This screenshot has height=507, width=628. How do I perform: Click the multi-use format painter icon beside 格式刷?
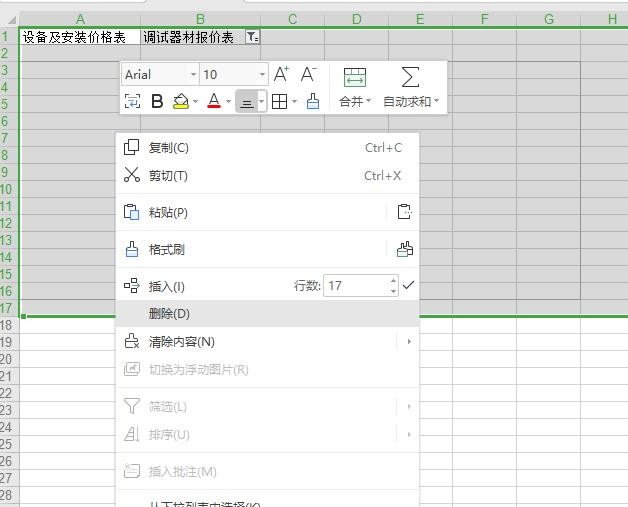404,249
